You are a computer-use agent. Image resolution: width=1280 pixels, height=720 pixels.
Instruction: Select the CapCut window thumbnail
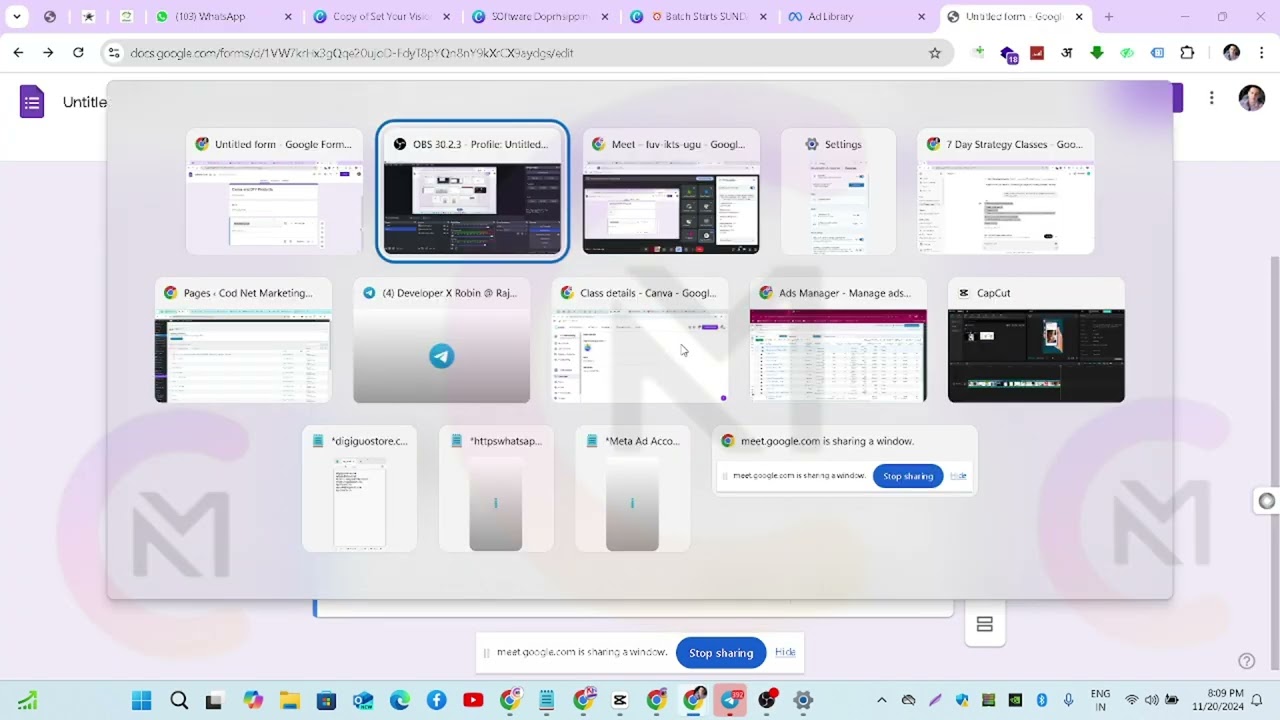coord(1036,341)
